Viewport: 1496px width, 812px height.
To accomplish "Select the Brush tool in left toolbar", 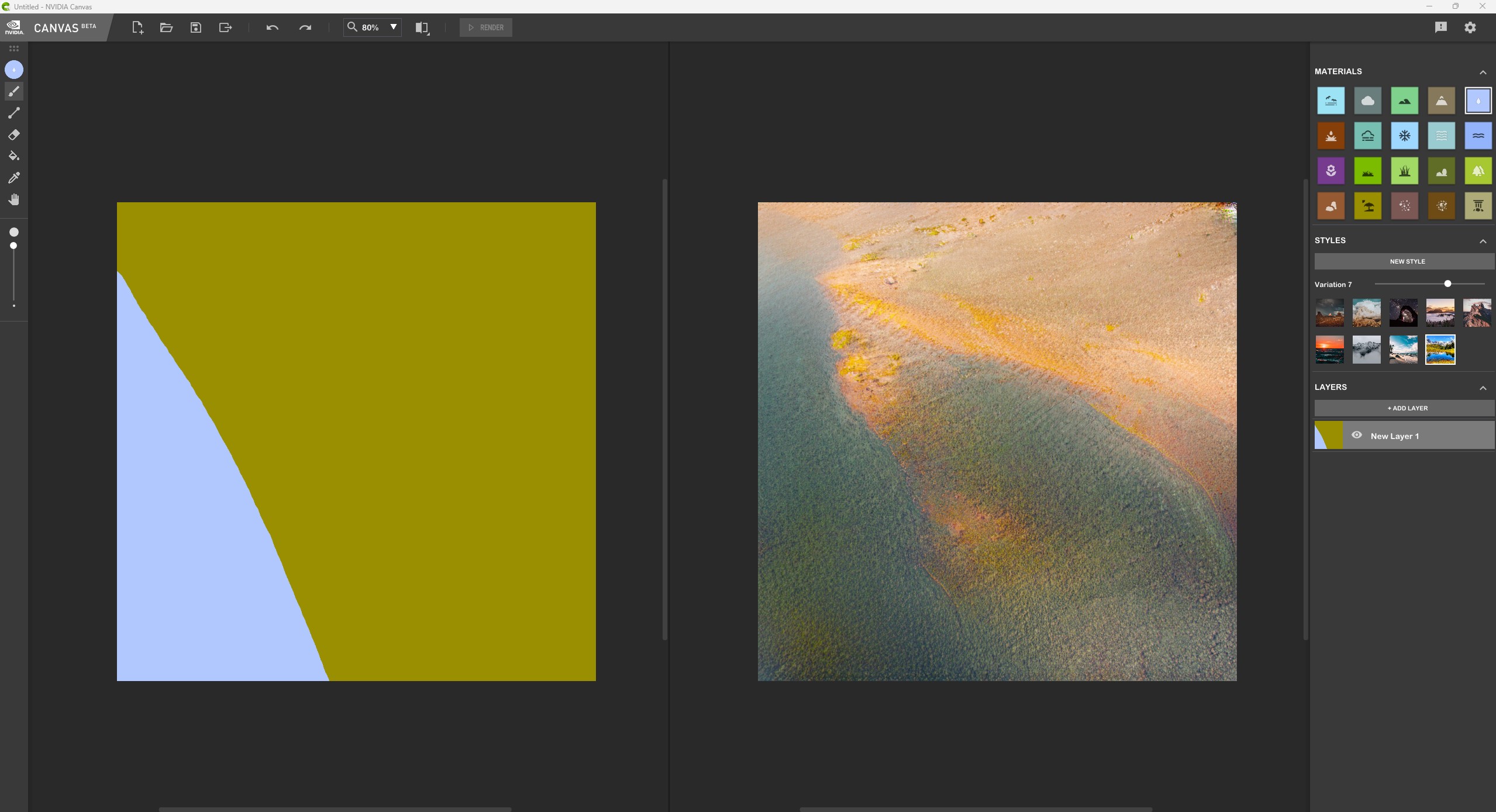I will tap(14, 91).
